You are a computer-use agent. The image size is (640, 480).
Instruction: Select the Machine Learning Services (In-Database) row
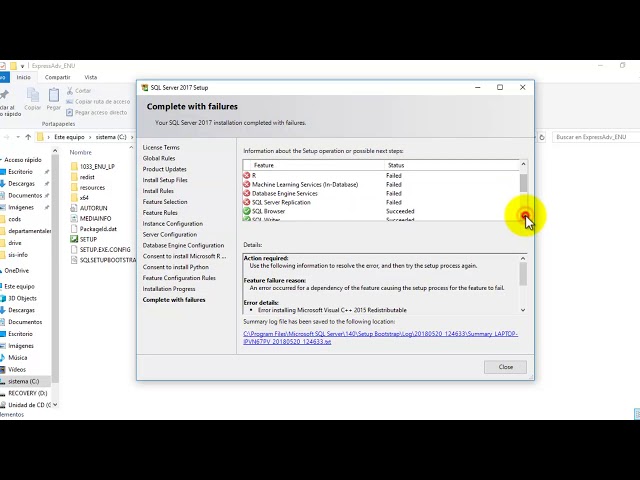click(x=380, y=184)
